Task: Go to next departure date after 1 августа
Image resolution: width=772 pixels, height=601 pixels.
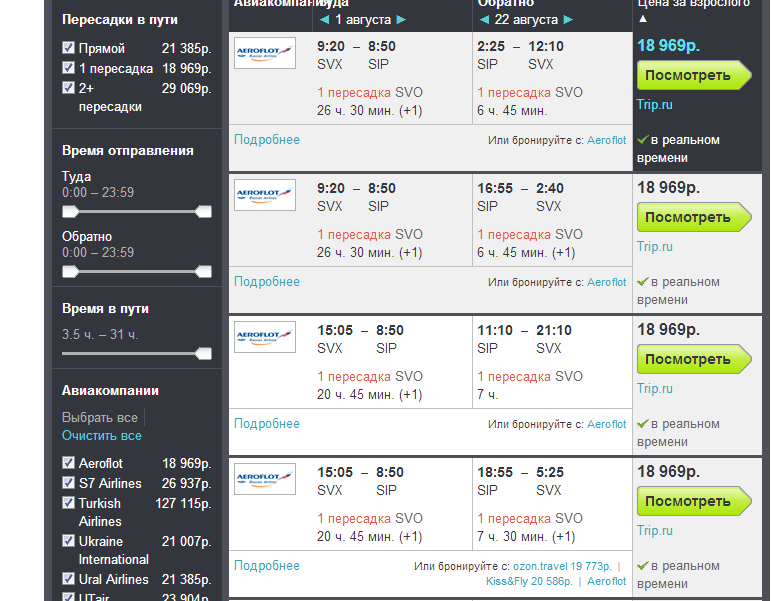Action: click(x=401, y=20)
